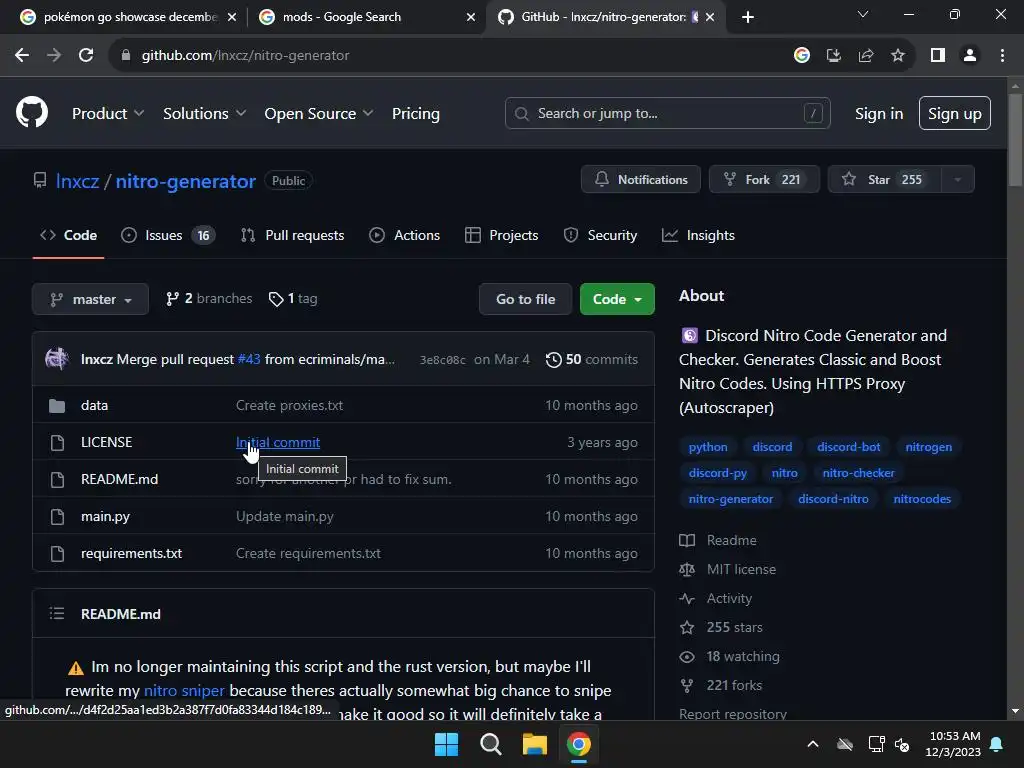Open Google icon in address bar
Image resolution: width=1024 pixels, height=768 pixels.
(x=802, y=56)
